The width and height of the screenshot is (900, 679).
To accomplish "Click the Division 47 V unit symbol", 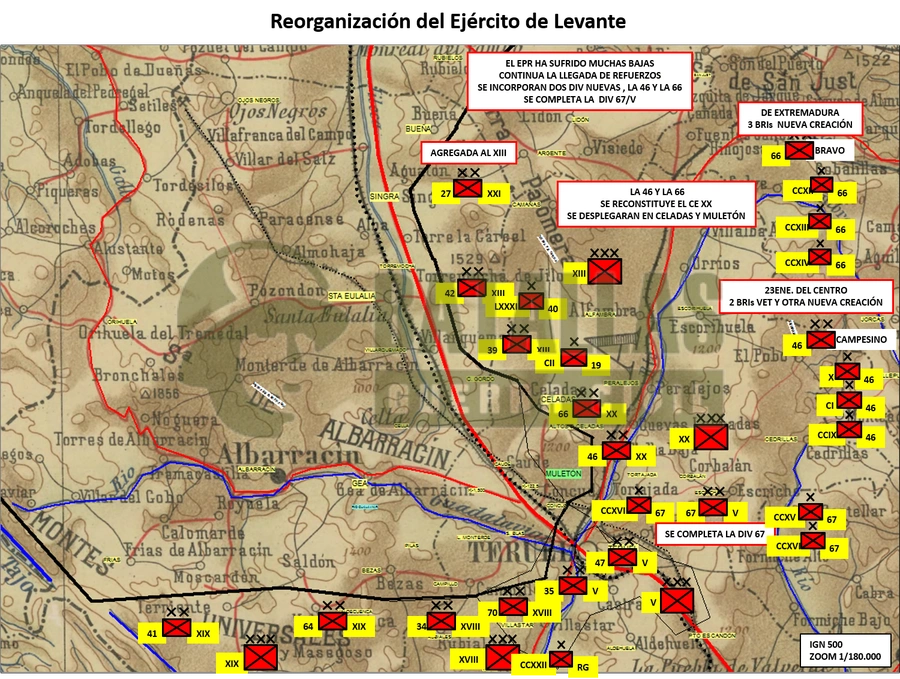I will click(622, 557).
